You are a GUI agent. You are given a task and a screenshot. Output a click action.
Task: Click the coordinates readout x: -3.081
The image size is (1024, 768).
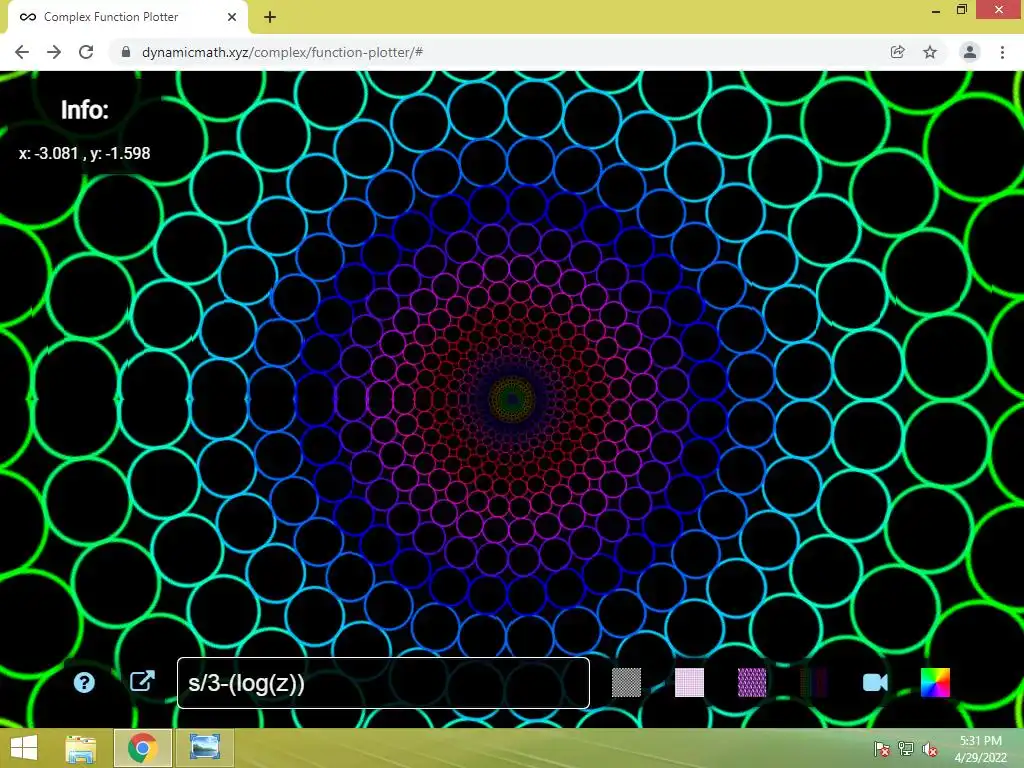tap(84, 153)
